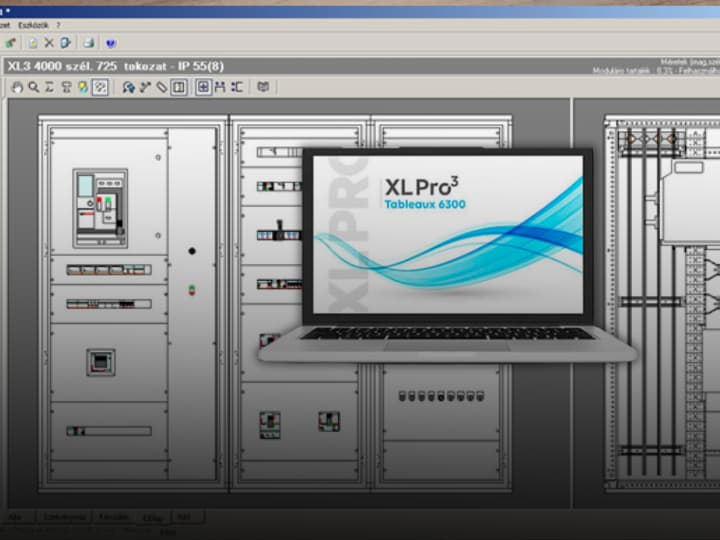Select the second bottom tab
Image resolution: width=720 pixels, height=540 pixels.
tap(64, 517)
